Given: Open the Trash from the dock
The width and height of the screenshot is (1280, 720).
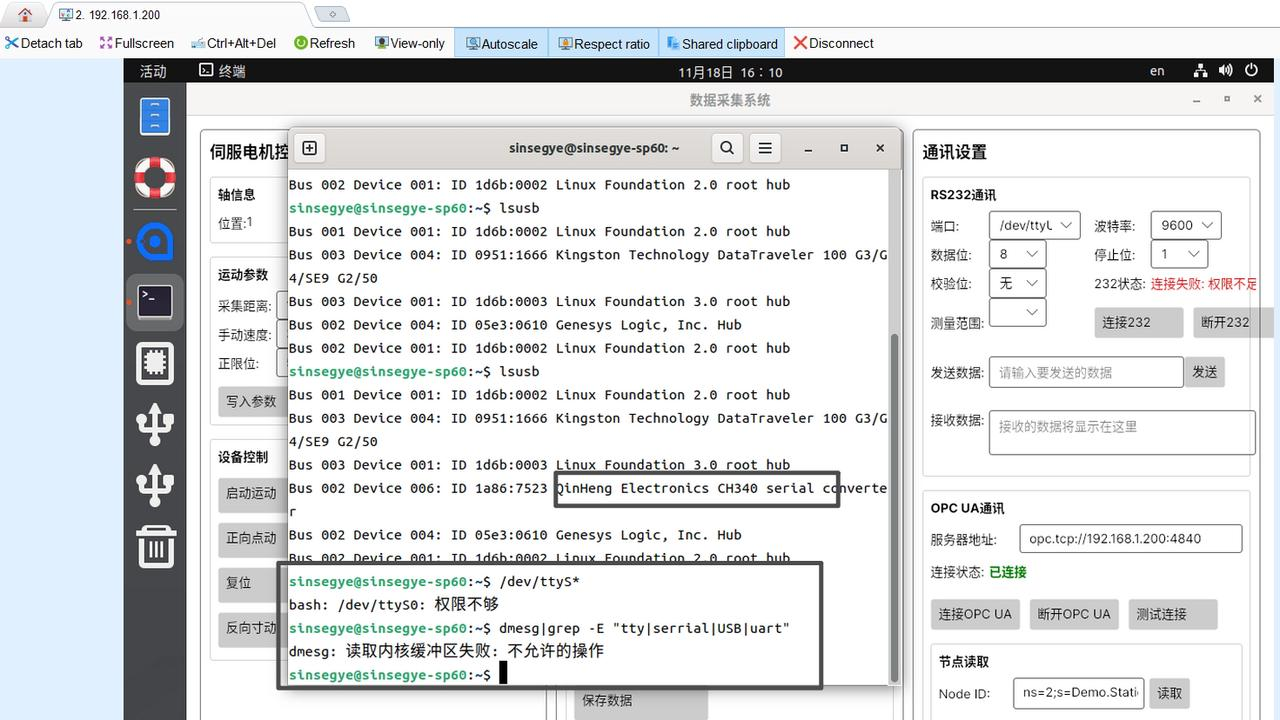Looking at the screenshot, I should click(x=155, y=547).
